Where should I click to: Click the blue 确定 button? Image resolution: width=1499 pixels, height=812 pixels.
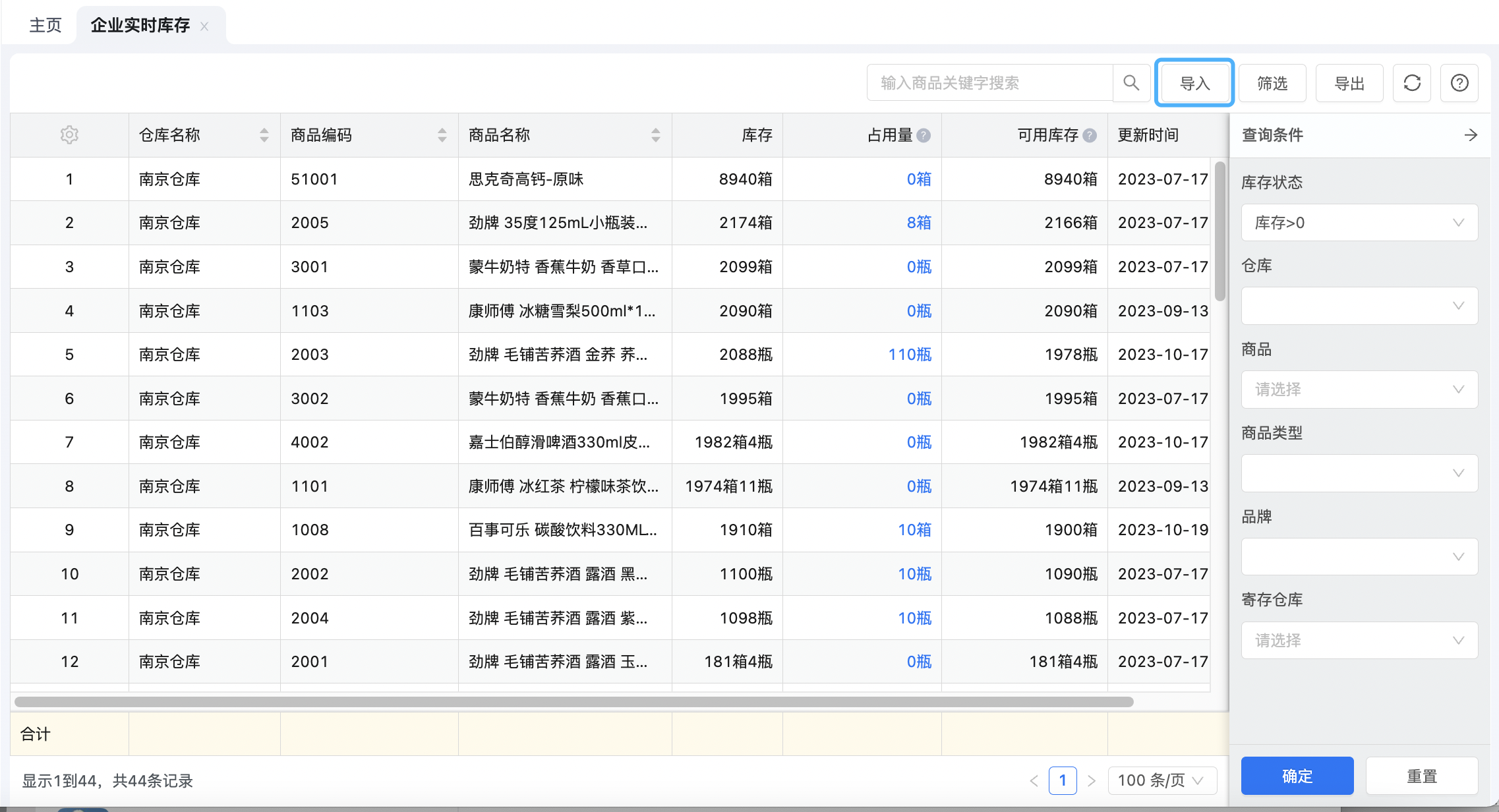(x=1297, y=776)
